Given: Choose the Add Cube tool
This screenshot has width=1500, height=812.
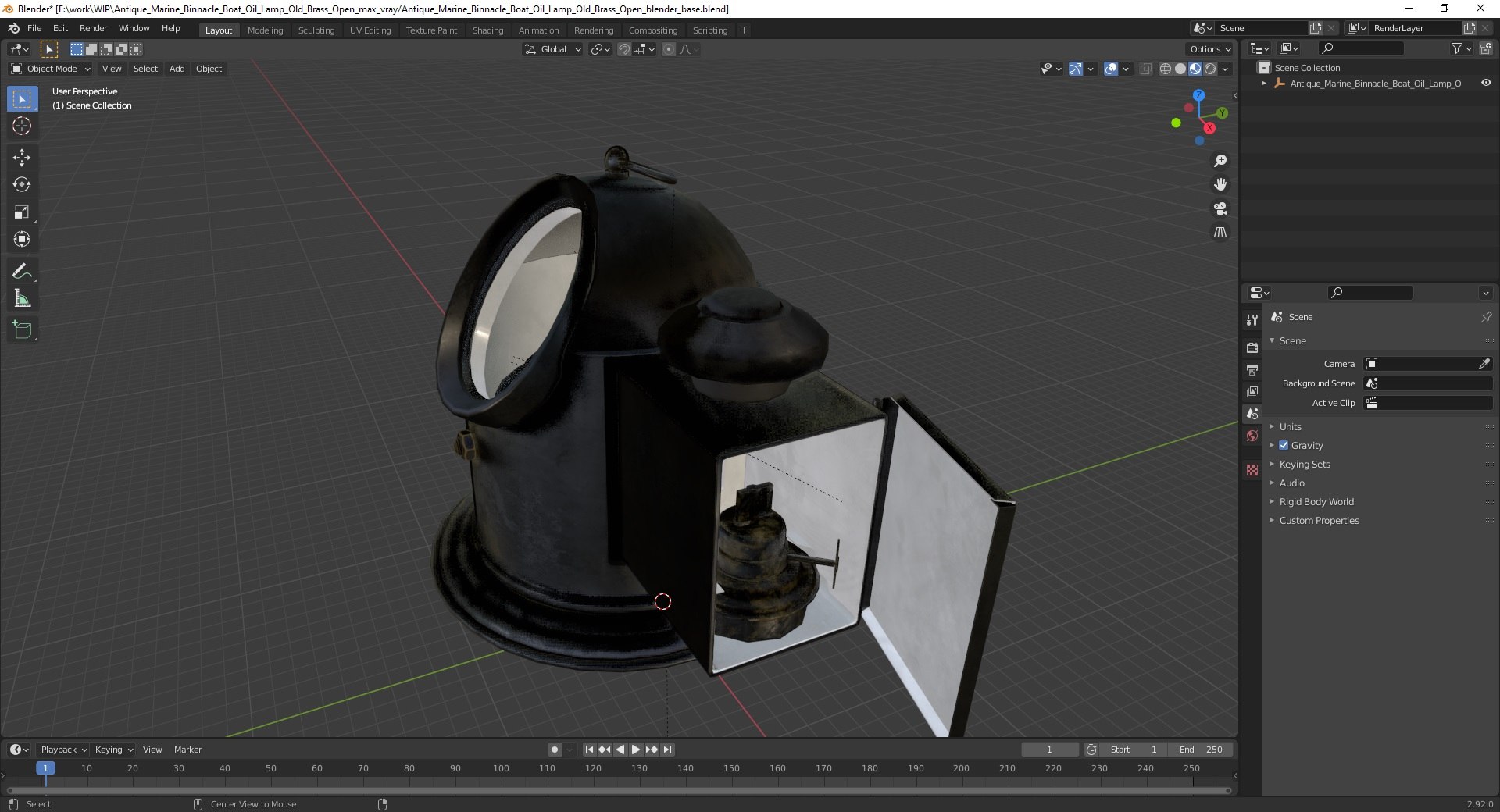Looking at the screenshot, I should coord(22,330).
